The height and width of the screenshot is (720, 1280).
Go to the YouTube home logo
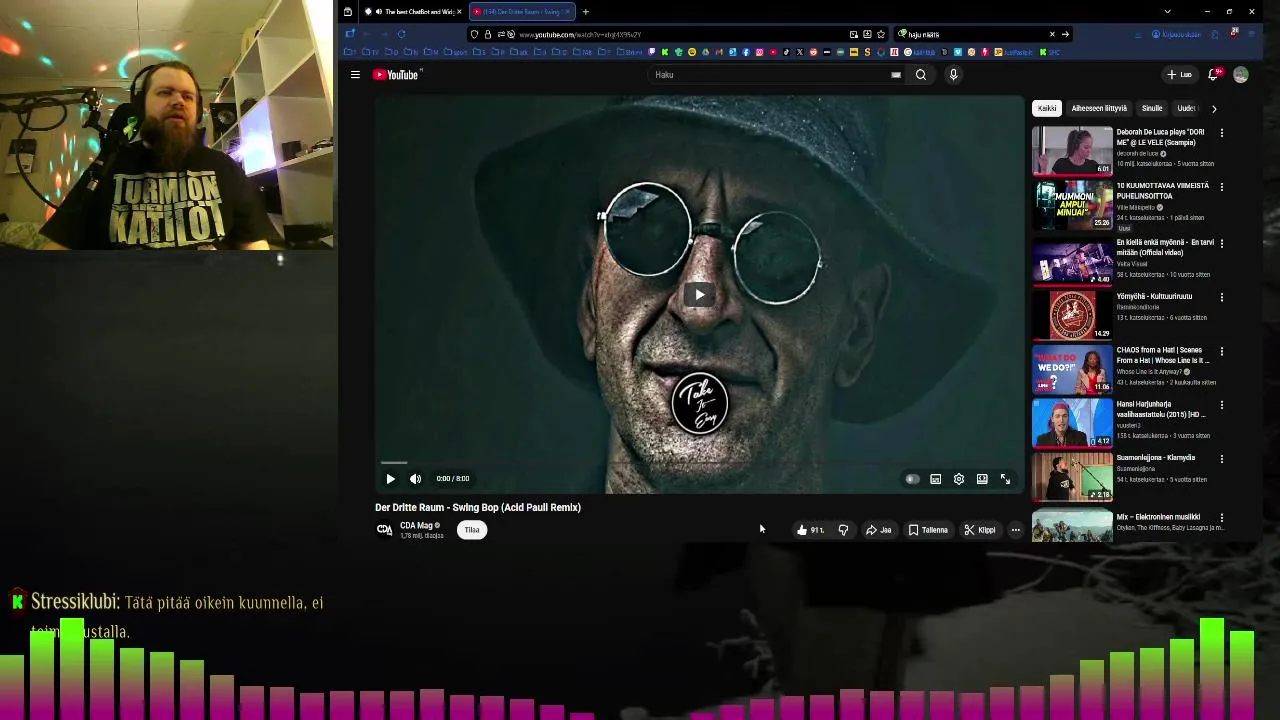(x=397, y=75)
